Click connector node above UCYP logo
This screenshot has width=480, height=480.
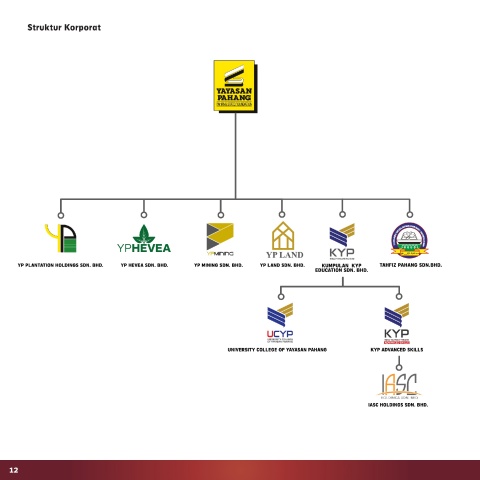[281, 297]
